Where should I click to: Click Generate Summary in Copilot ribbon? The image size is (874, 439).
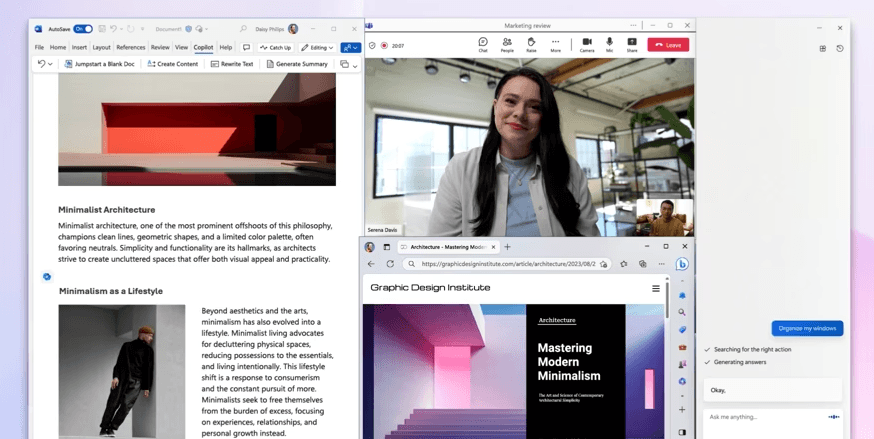tap(297, 64)
